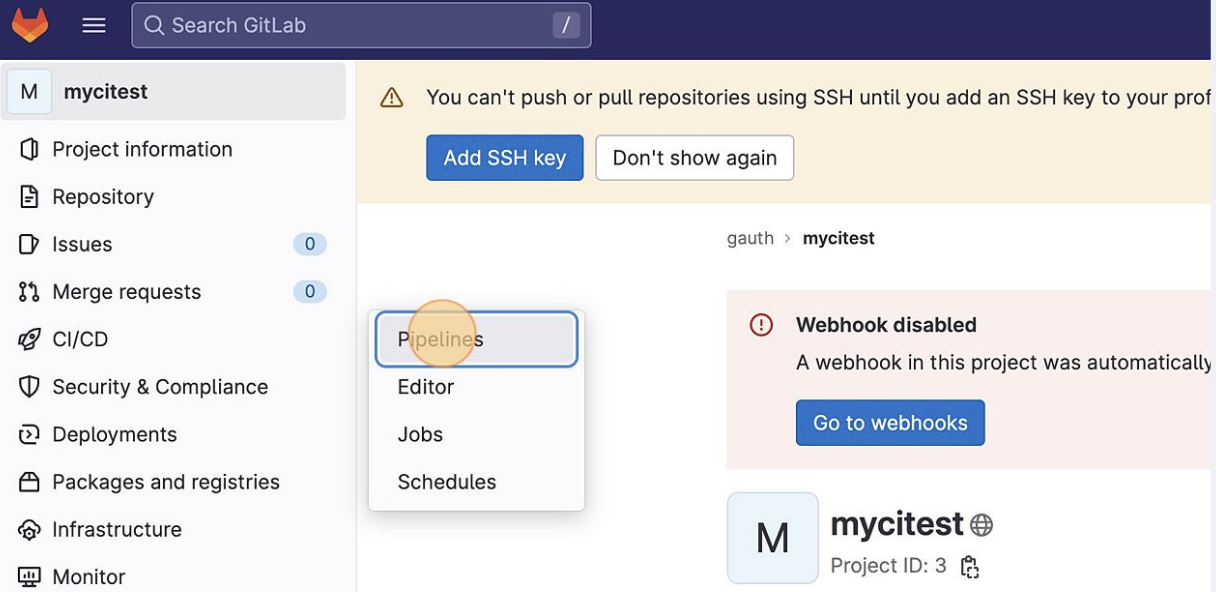Click the M project avatar in sidebar
The width and height of the screenshot is (1216, 592).
[29, 92]
